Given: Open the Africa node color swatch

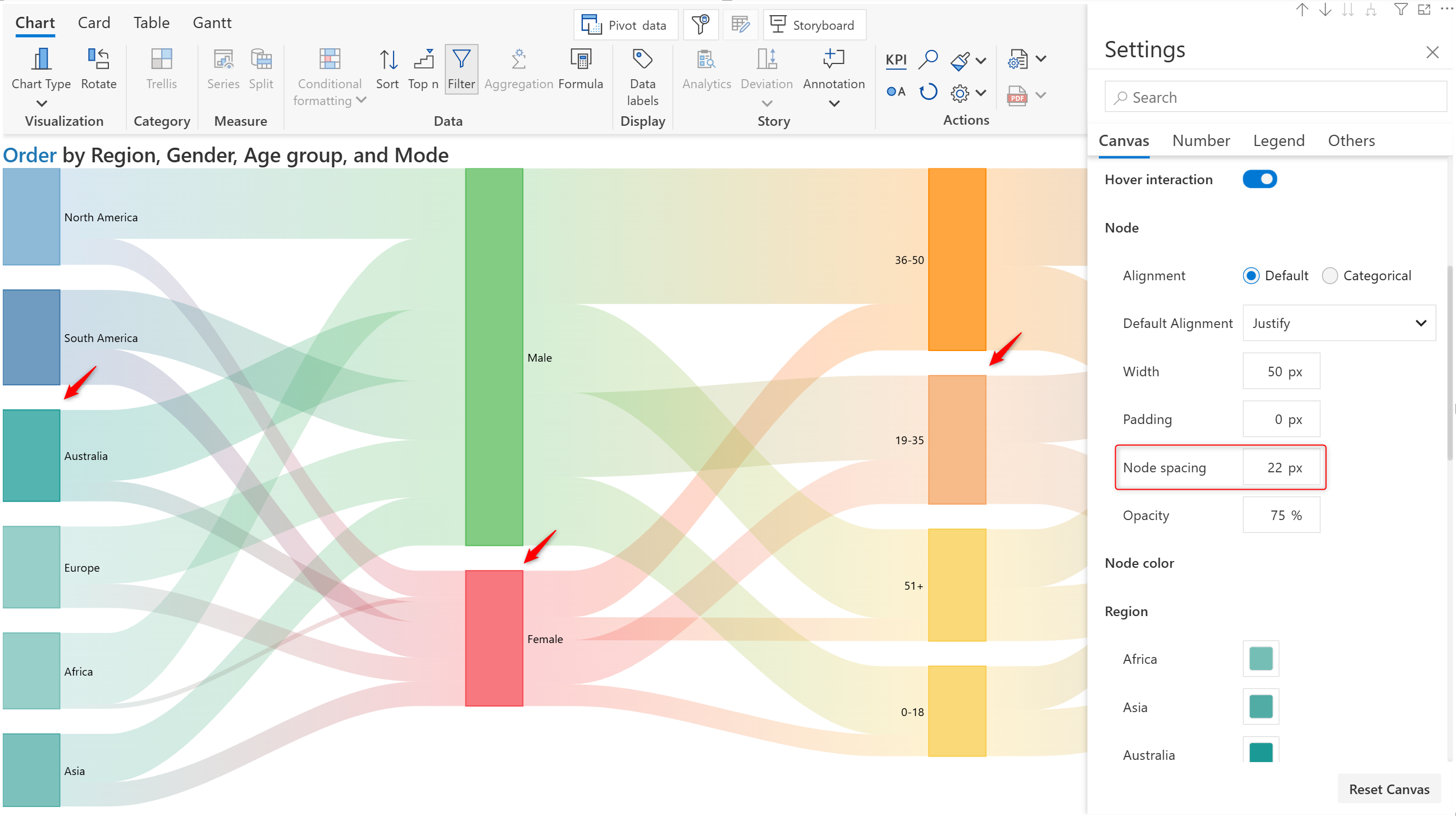Looking at the screenshot, I should click(1260, 659).
